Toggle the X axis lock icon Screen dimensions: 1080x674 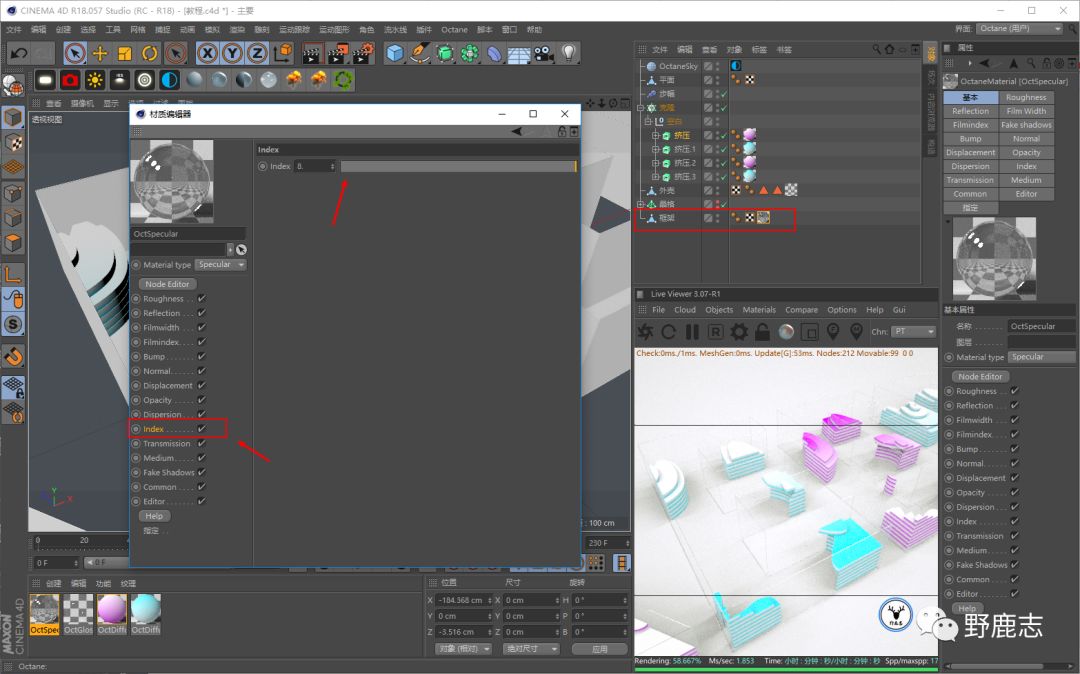(x=207, y=53)
